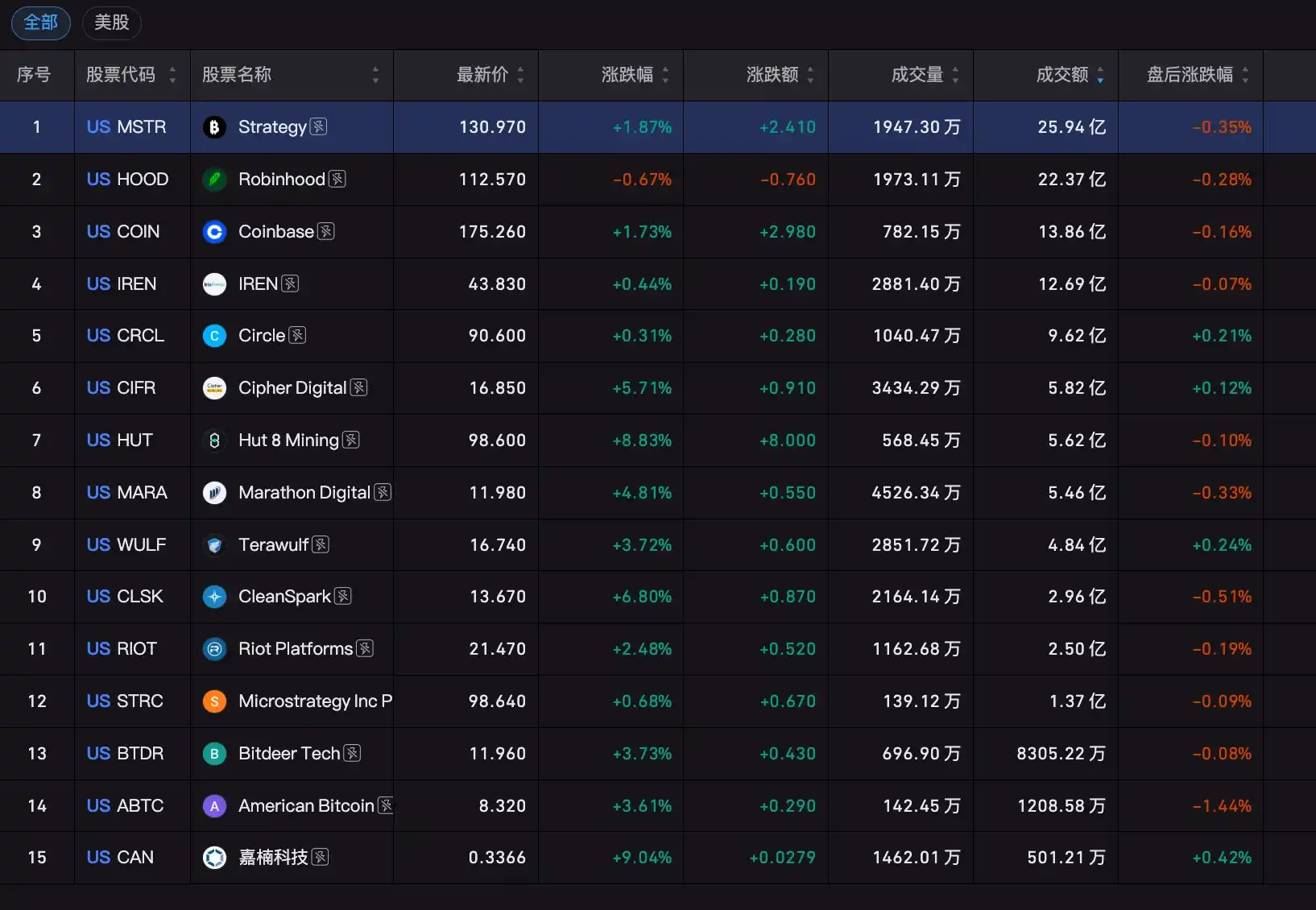Viewport: 1316px width, 910px height.
Task: Sort by 成交量 column arrows
Action: coord(955,75)
